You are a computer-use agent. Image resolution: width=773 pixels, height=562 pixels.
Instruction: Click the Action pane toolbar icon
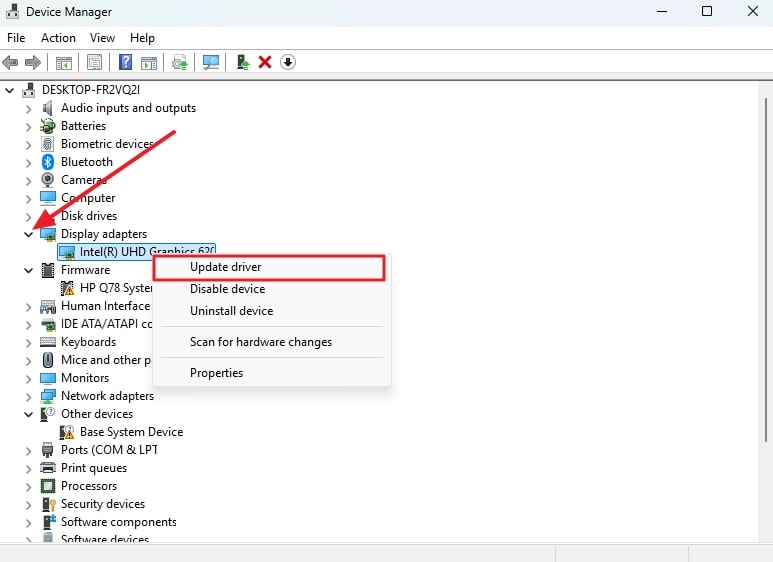[x=148, y=63]
